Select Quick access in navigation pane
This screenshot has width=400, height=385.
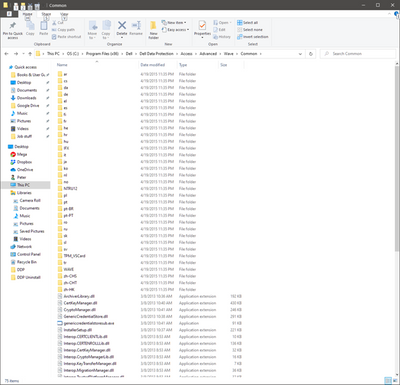(x=25, y=67)
